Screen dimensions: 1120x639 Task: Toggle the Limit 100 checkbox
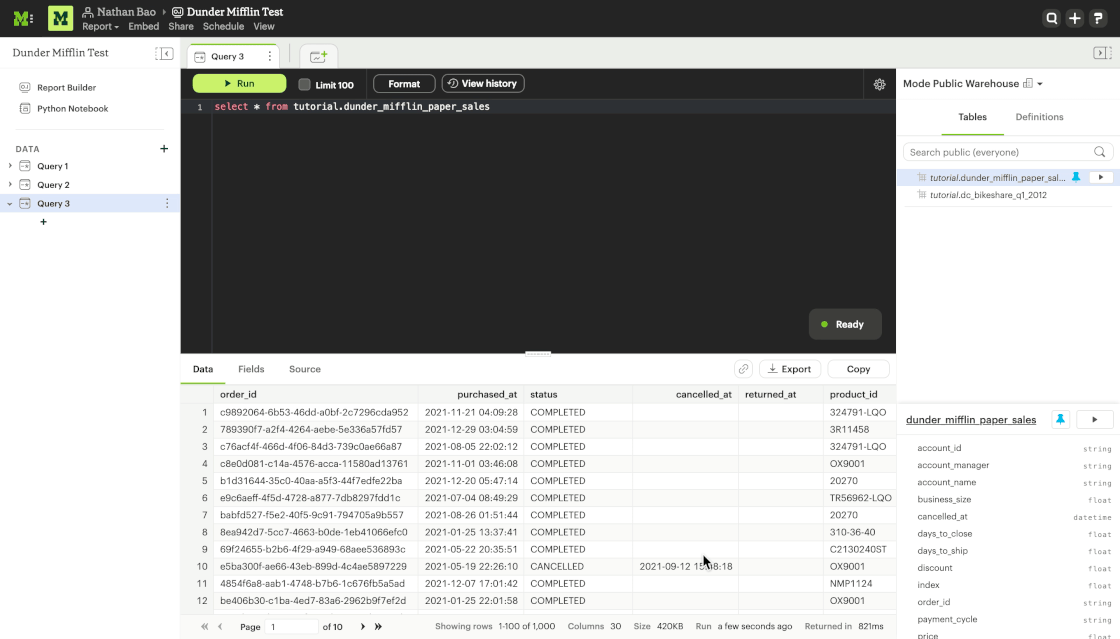pyautogui.click(x=304, y=84)
